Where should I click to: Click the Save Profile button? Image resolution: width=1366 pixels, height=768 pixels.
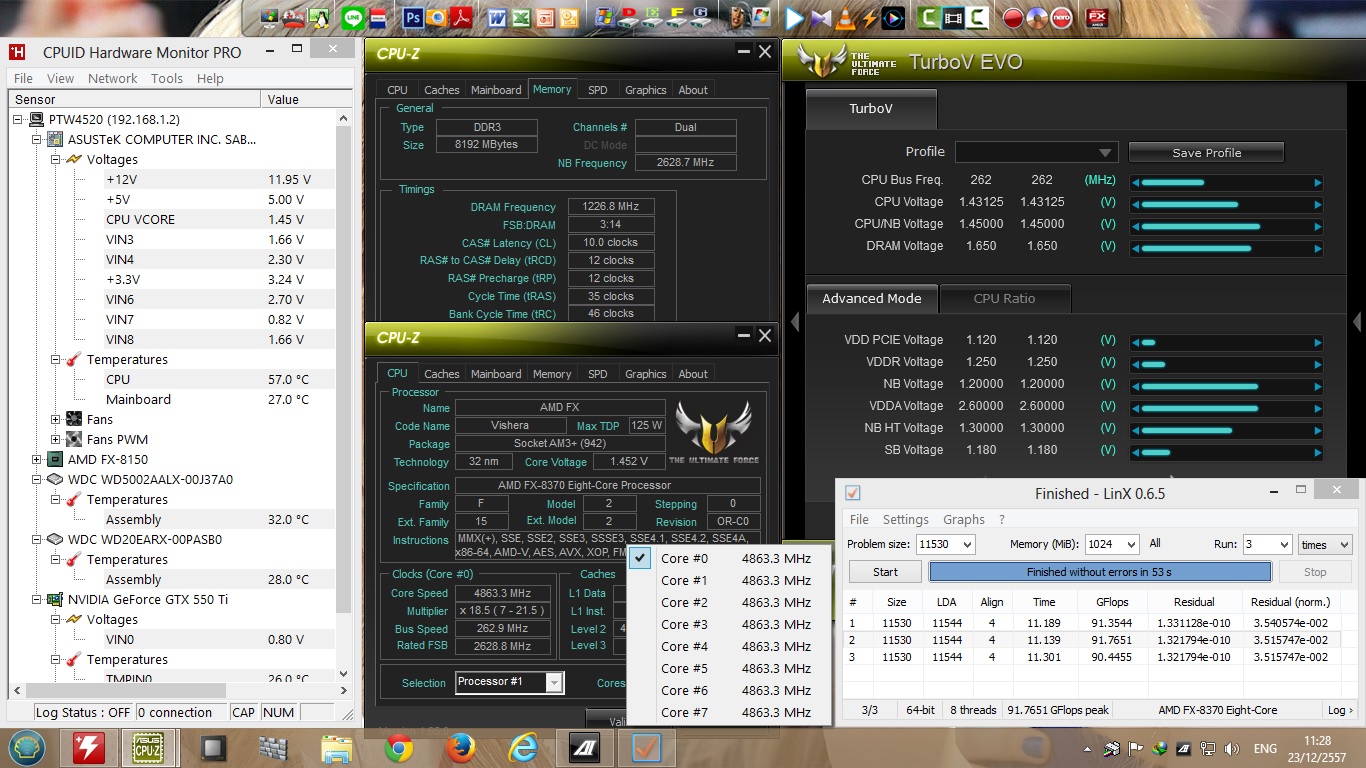tap(1206, 153)
